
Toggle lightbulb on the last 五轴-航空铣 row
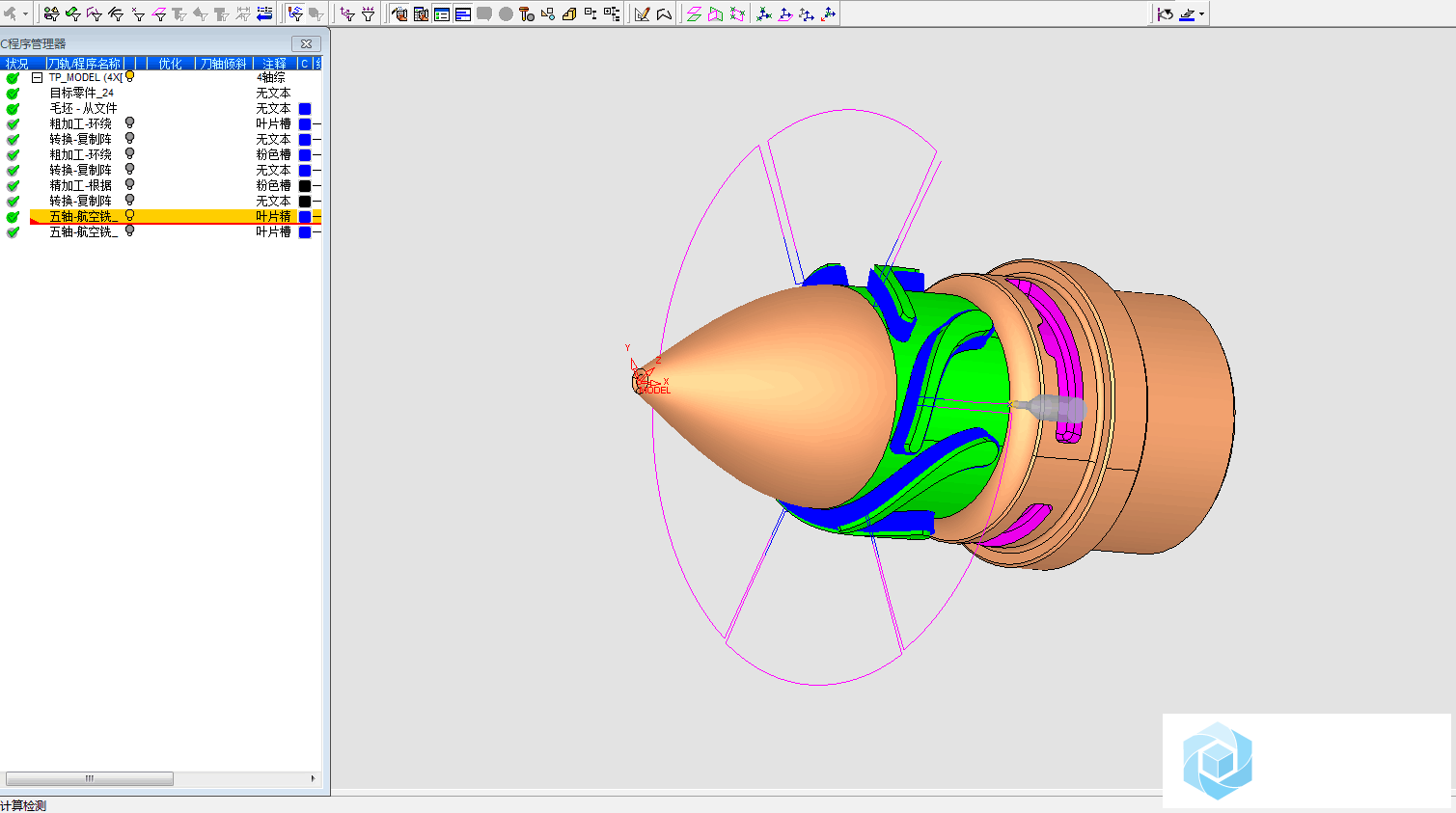click(129, 230)
